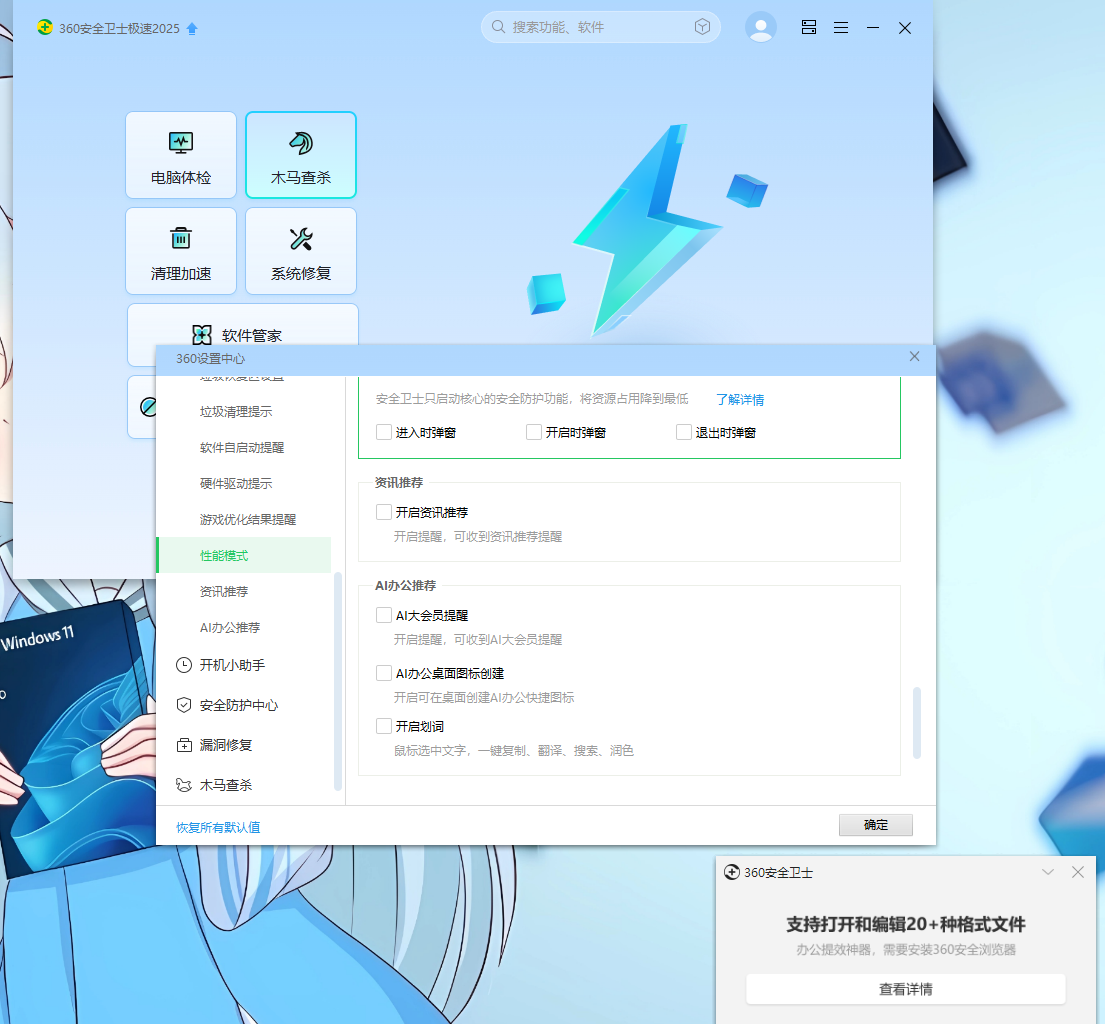This screenshot has height=1024, width=1105.
Task: Click the layout switch icon in title bar
Action: coord(808,27)
